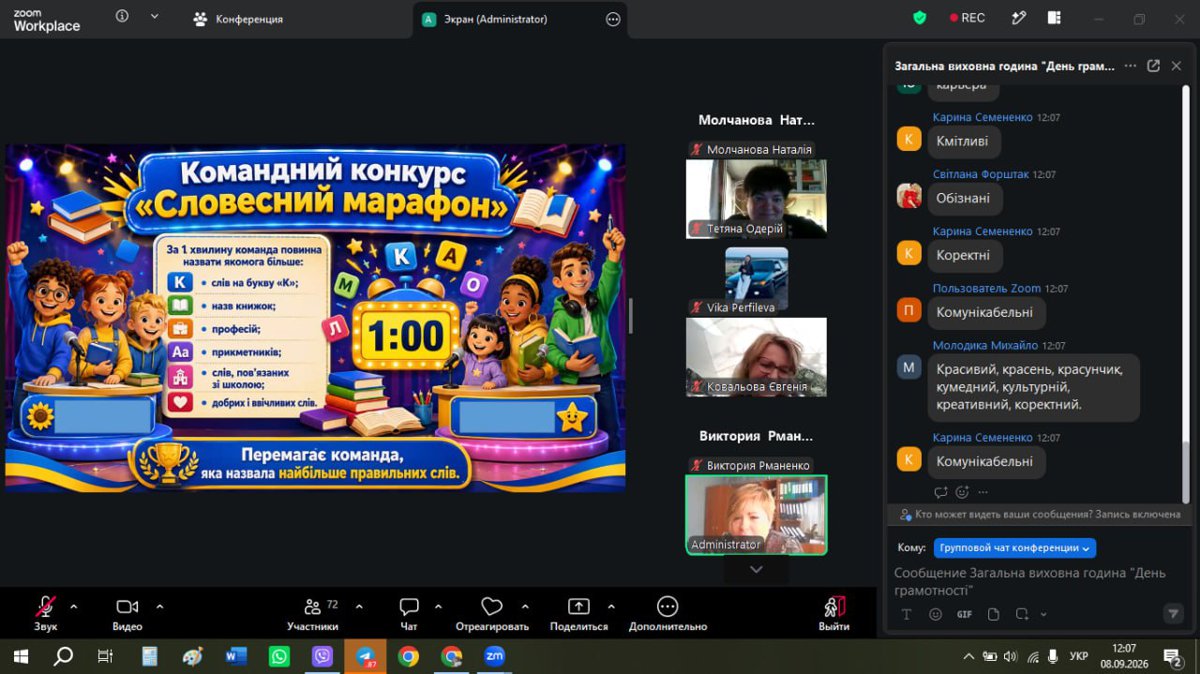
Task: Expand audio options arrow next to Звук
Action: point(73,606)
